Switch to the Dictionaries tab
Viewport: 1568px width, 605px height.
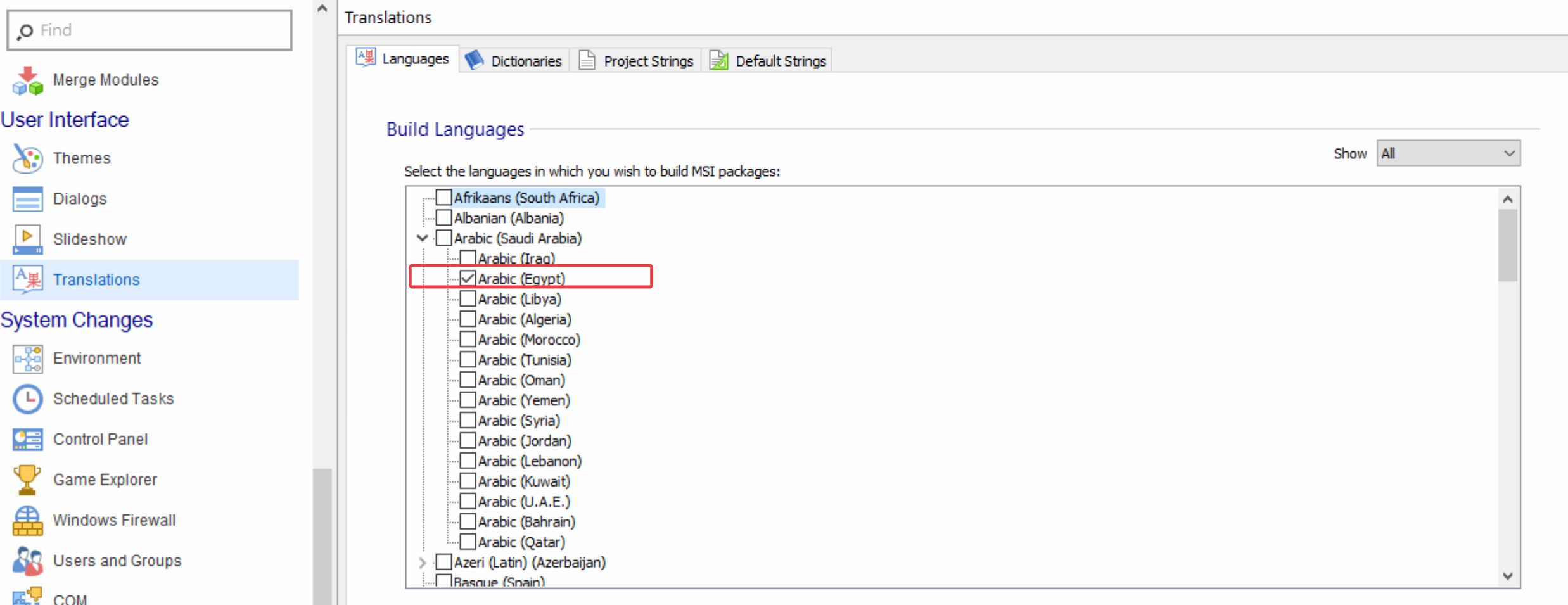[514, 61]
